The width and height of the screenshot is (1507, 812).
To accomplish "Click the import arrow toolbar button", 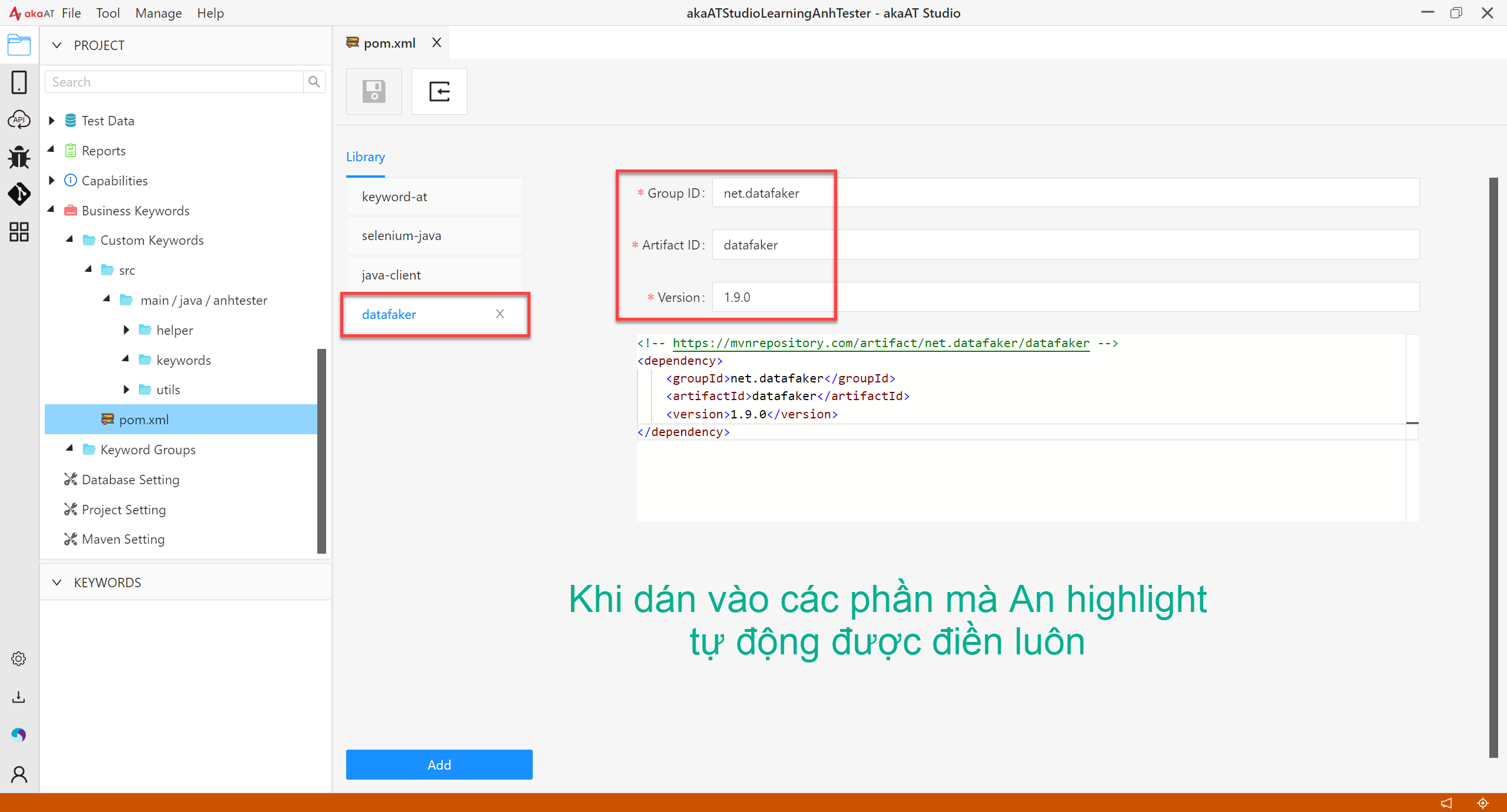I will pos(439,91).
